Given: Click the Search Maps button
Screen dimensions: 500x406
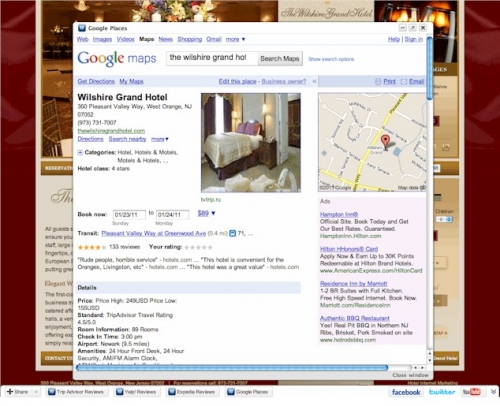Looking at the screenshot, I should [280, 59].
